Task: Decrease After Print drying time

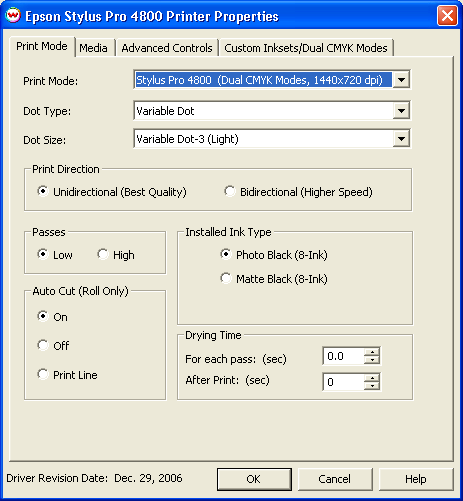Action: (372, 386)
